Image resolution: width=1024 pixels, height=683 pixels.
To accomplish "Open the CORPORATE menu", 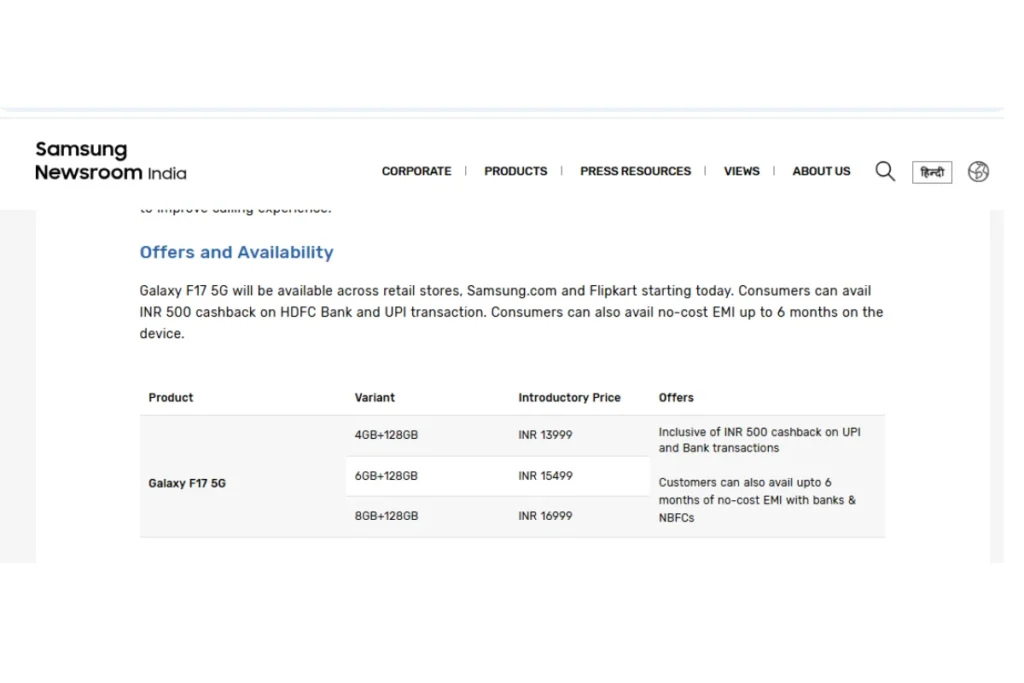I will (x=416, y=171).
